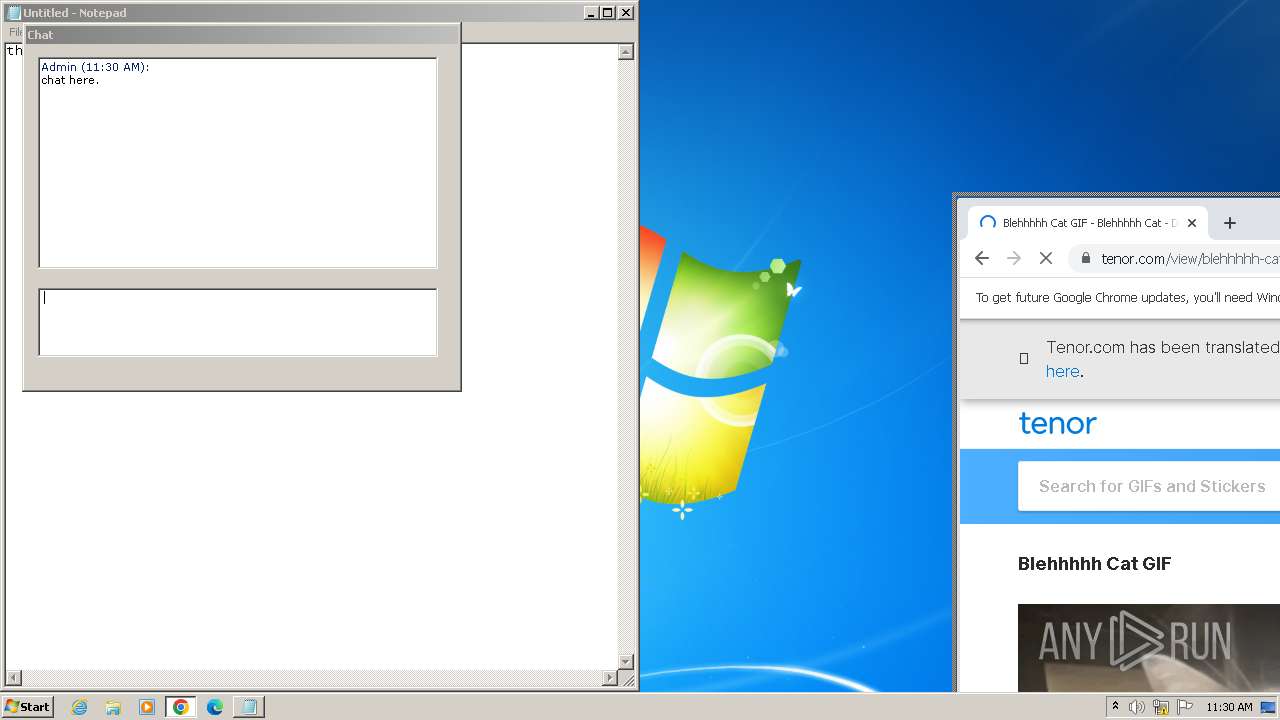Screen dimensions: 1280x720
Task: Close the Blehhhhh Cat GIF tab
Action: tap(1191, 223)
